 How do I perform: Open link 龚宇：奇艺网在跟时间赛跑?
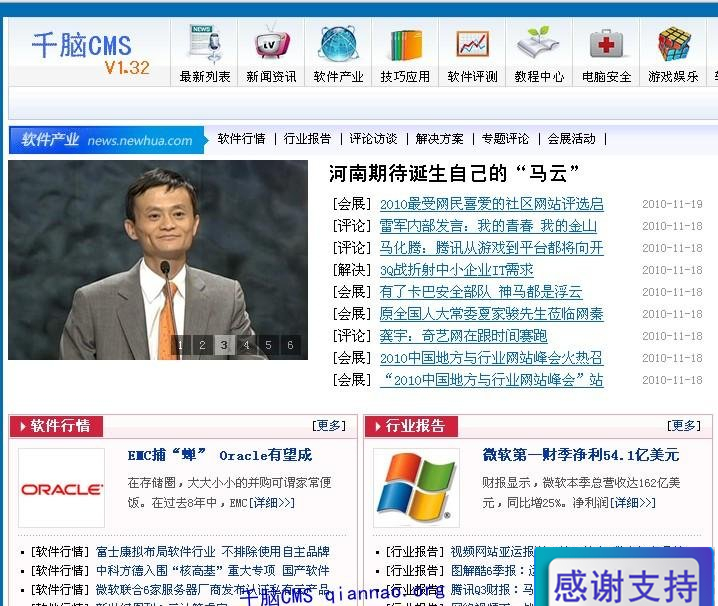[x=463, y=336]
